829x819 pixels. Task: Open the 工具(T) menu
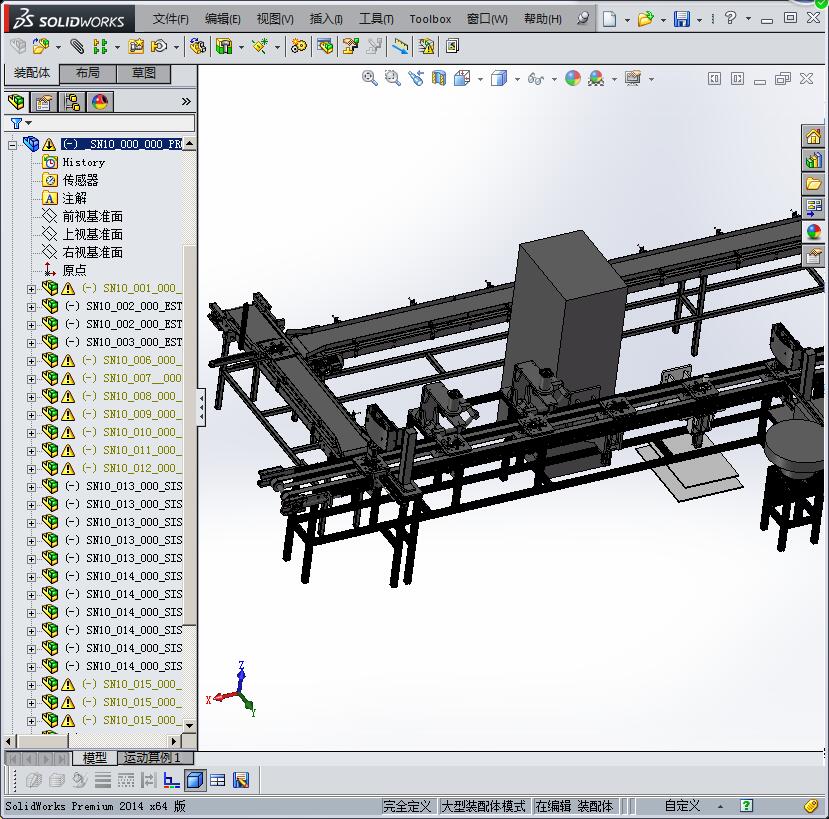376,19
